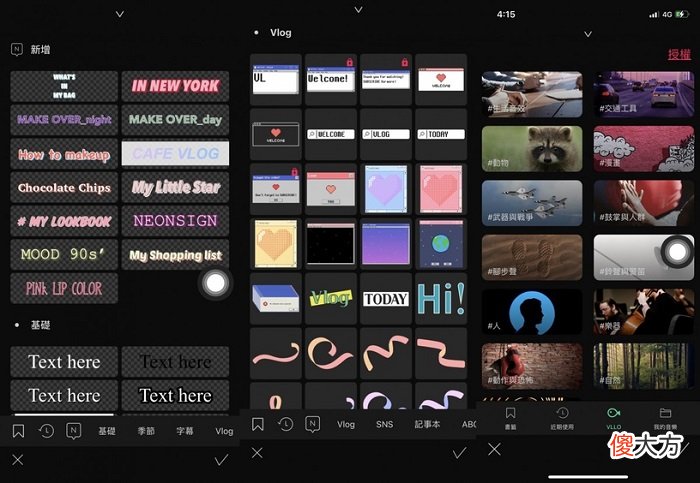
Task: Collapse middle Vlog panel with top chevron
Action: coord(358,9)
